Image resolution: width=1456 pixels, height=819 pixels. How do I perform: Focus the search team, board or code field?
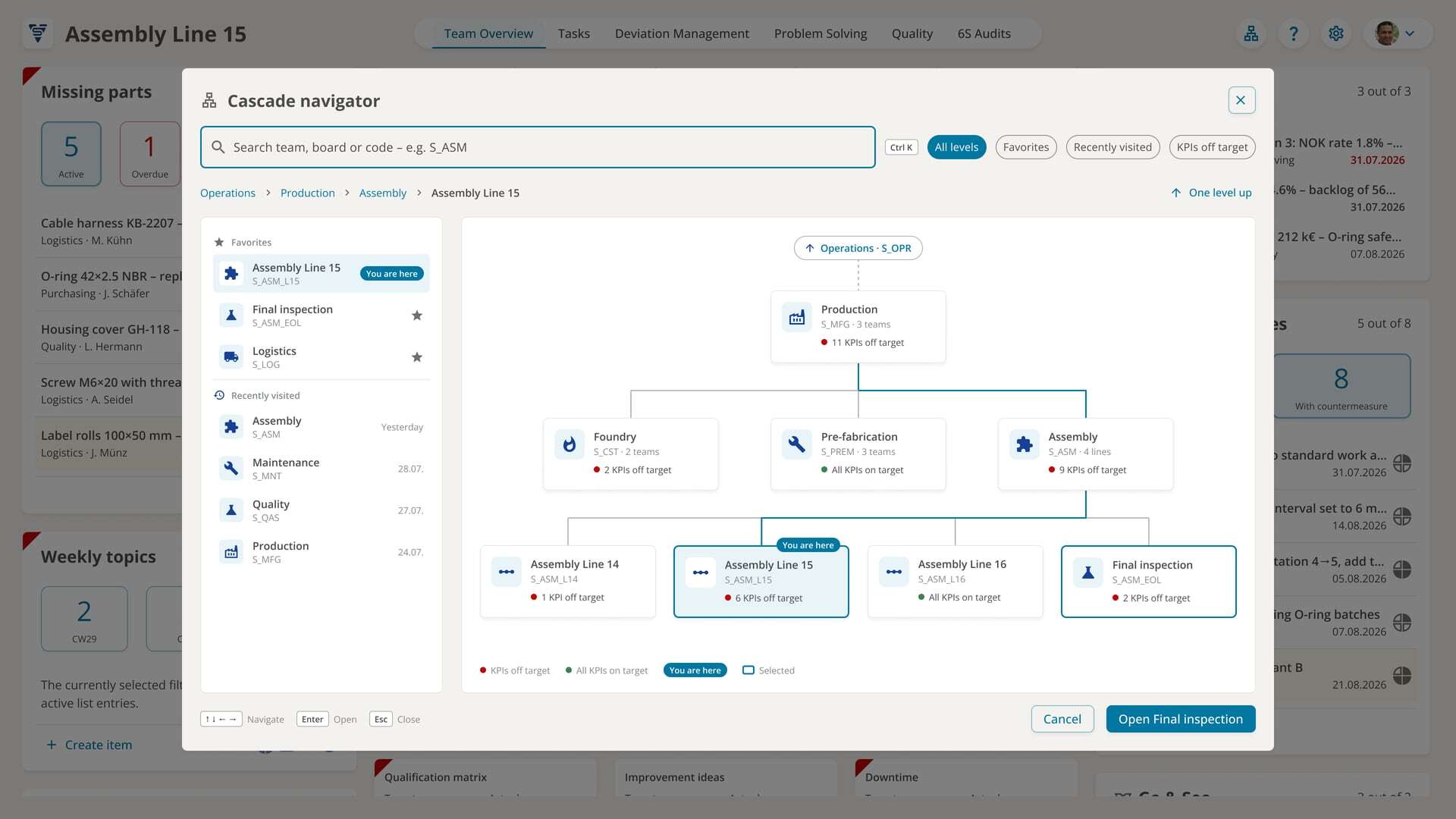tap(538, 147)
